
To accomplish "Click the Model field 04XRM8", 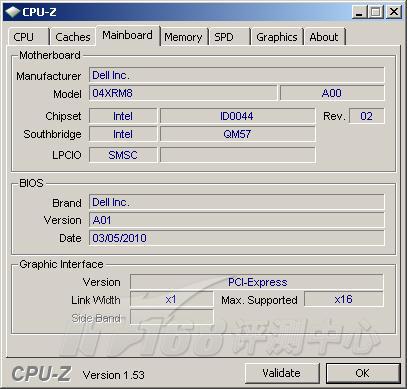I will pos(183,93).
